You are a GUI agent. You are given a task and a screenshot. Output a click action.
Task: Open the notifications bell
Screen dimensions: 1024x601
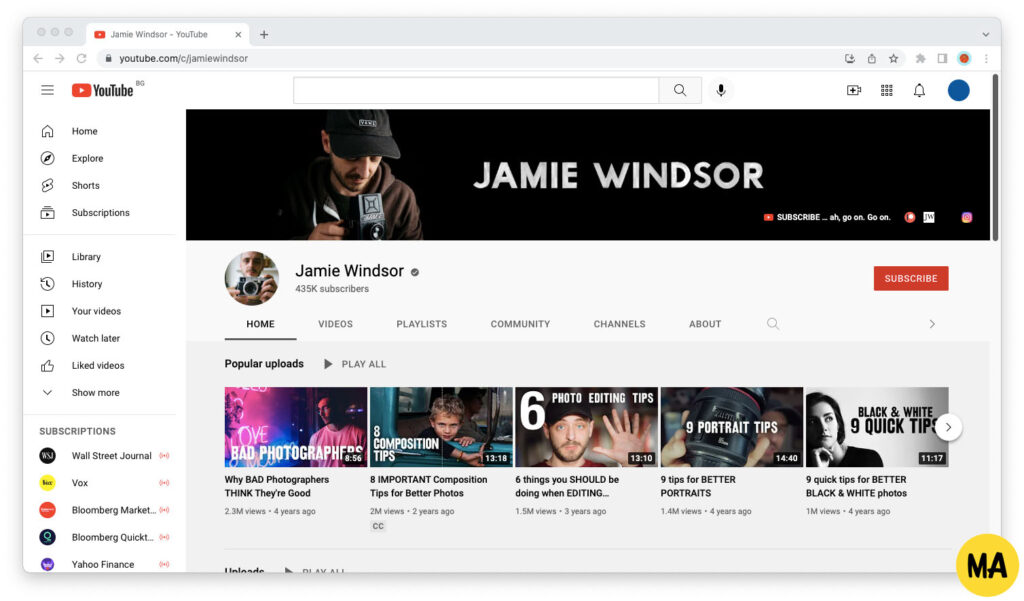pos(919,90)
